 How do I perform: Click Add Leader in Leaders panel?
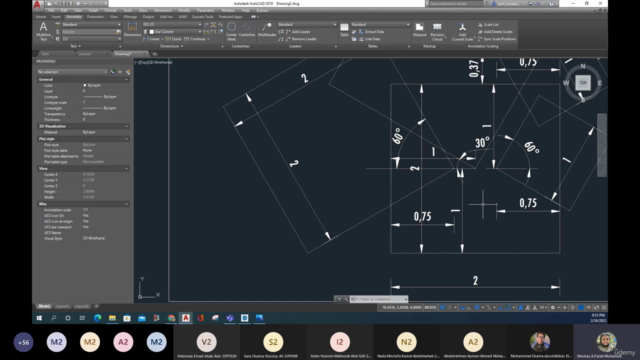298,32
